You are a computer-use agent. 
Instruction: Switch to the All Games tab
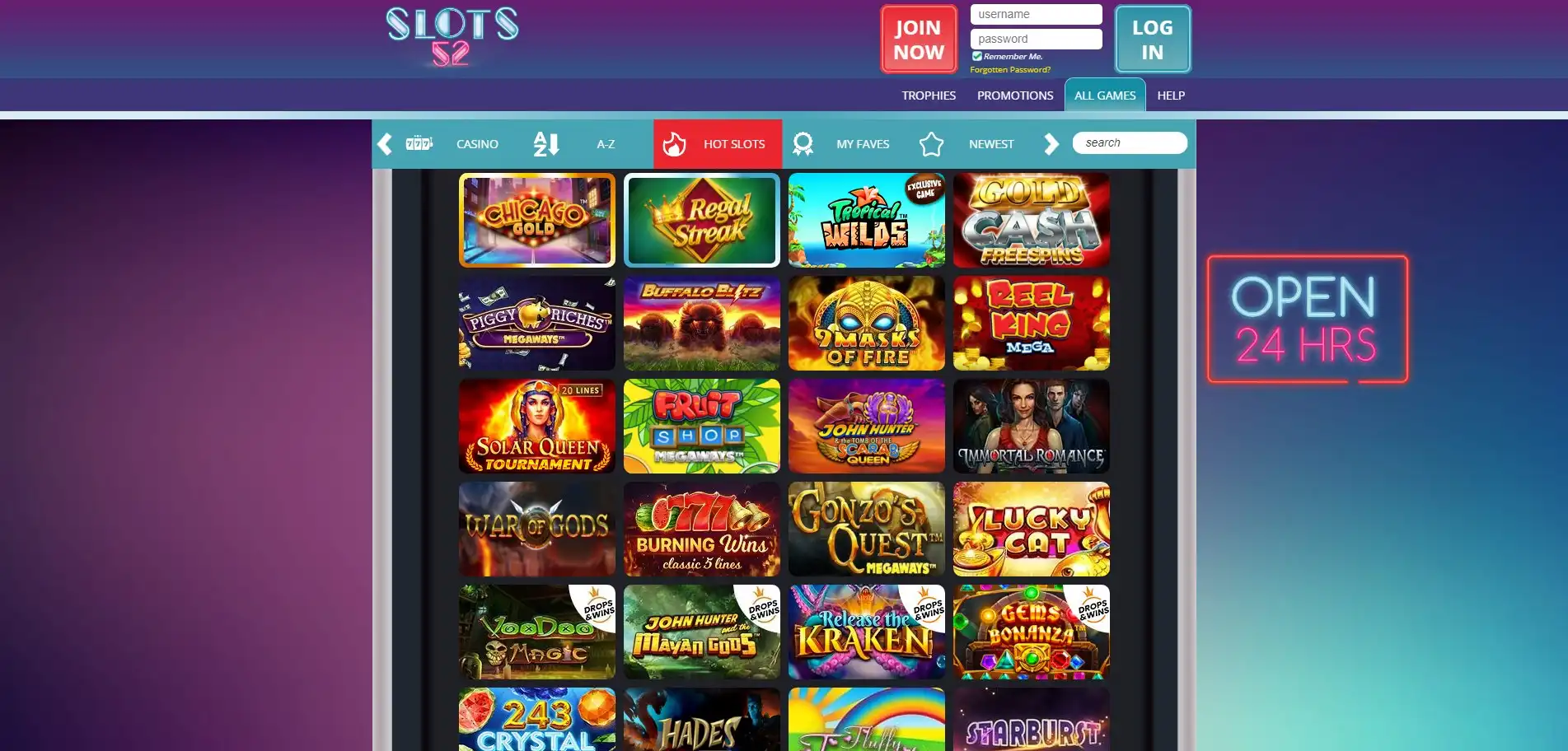(x=1104, y=96)
